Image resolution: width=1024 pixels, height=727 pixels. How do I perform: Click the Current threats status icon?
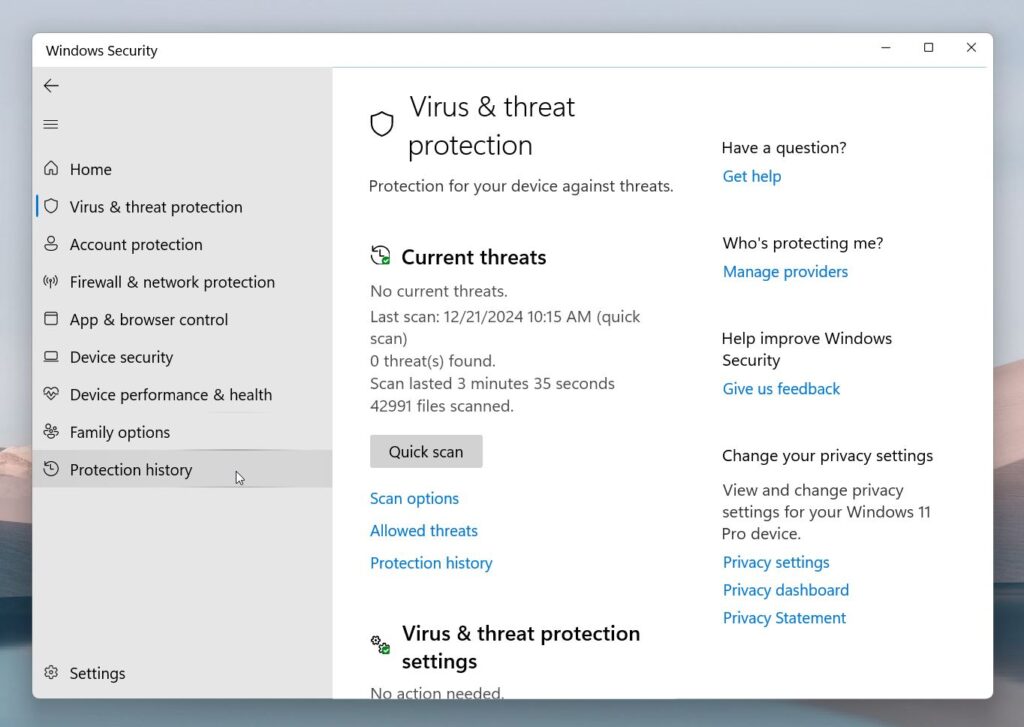[x=379, y=255]
